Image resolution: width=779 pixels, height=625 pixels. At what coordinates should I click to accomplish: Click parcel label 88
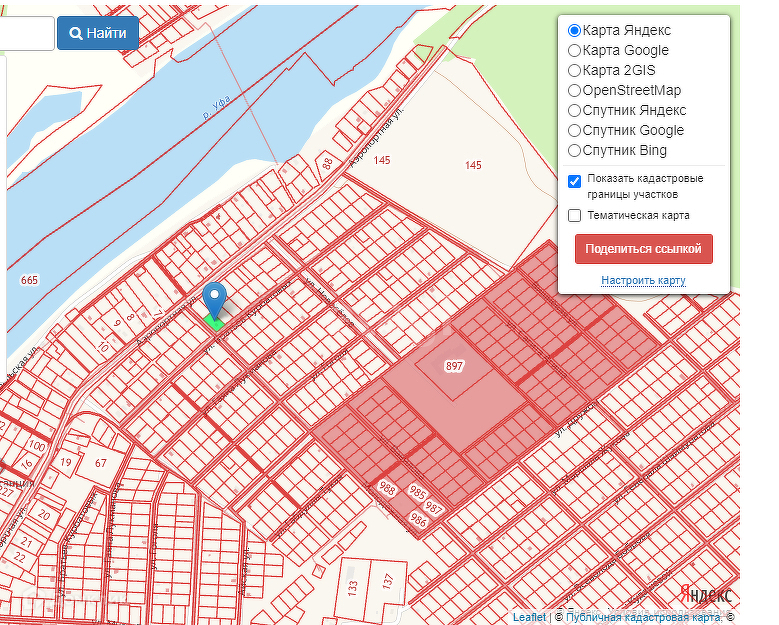pos(327,163)
